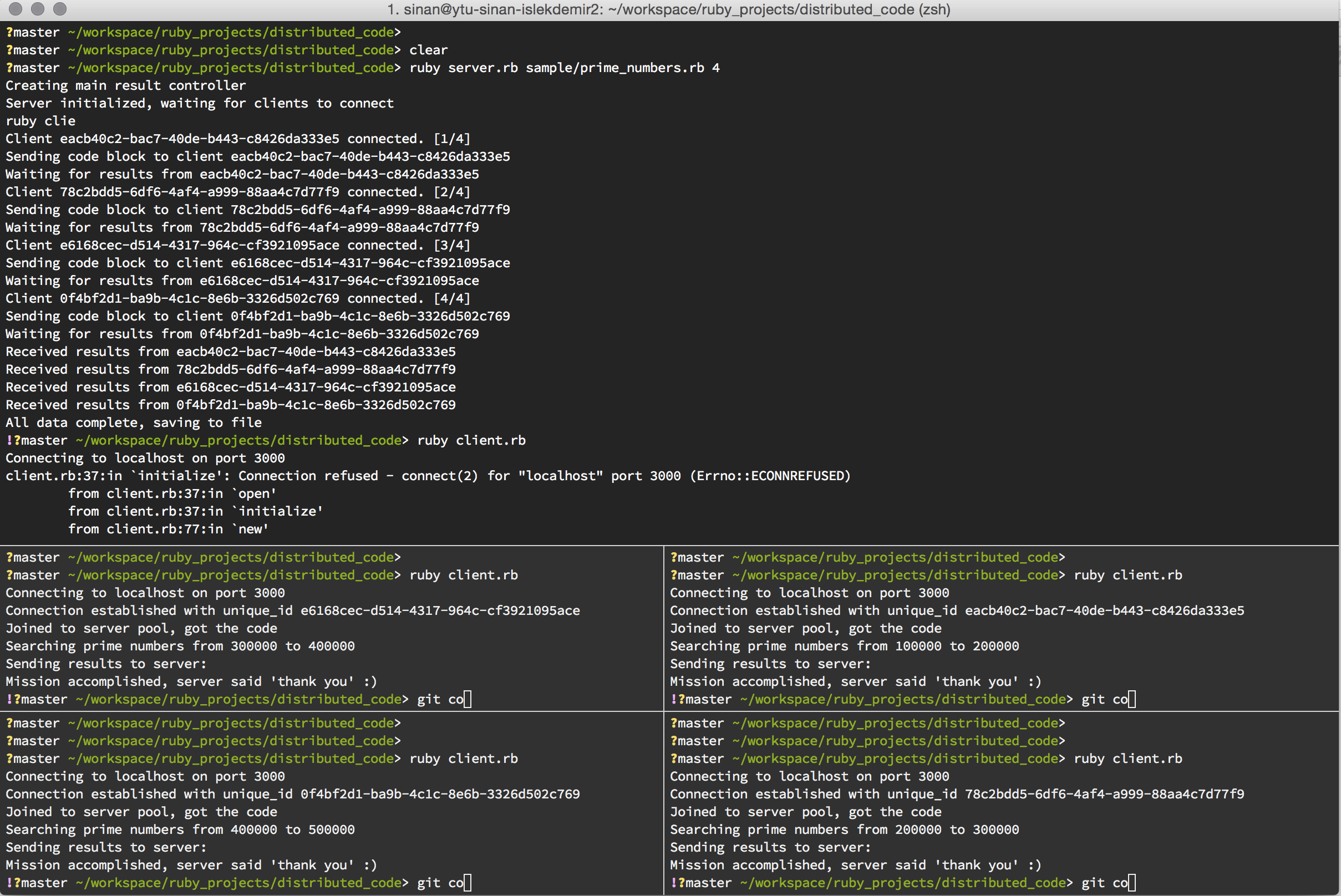Click the 'Creating main result controller' line
The image size is (1341, 896).
point(126,85)
